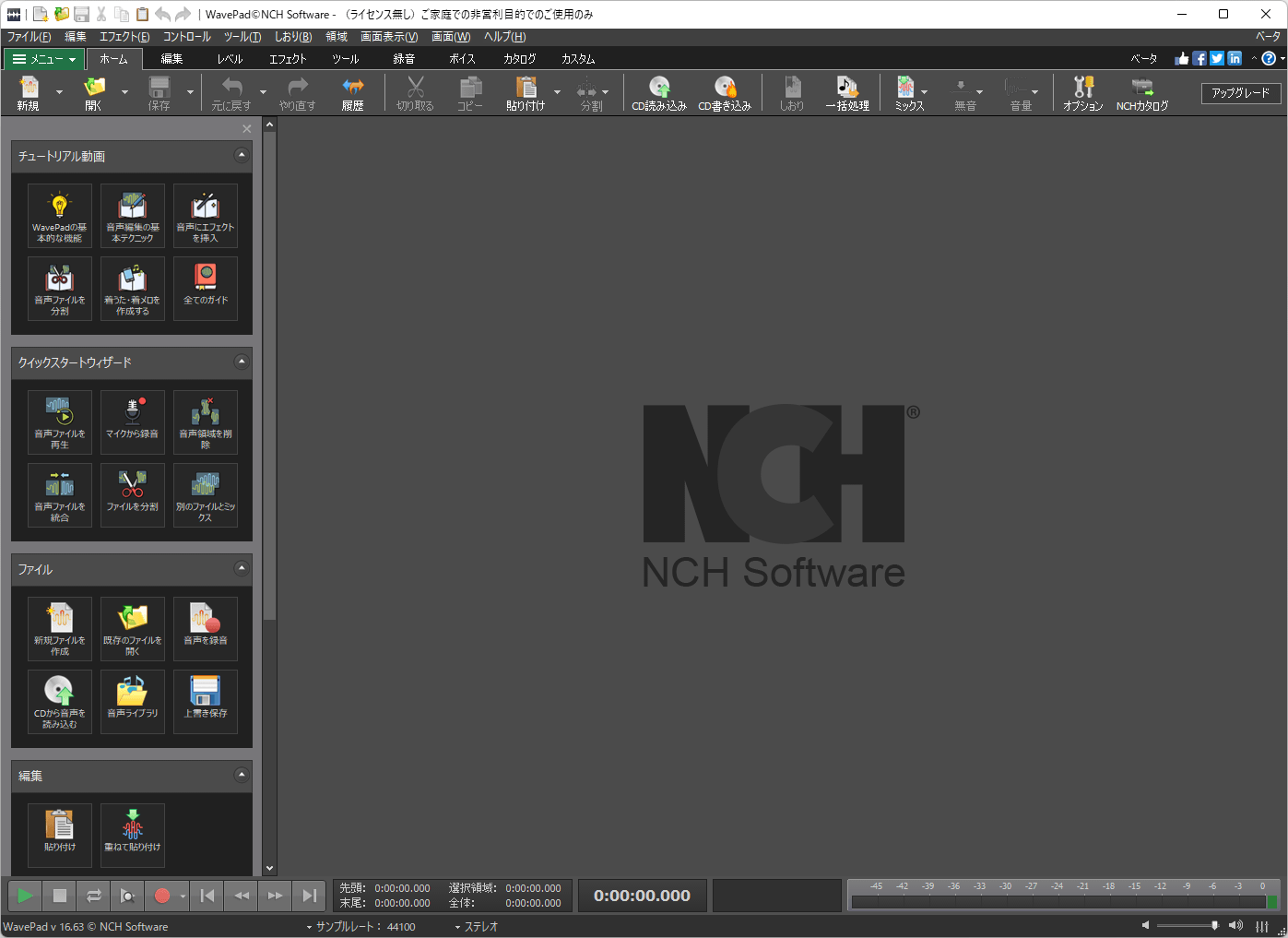This screenshot has height=938, width=1288.
Task: Open the 音声にエフェクトを挿入 tutorial
Action: coord(206,216)
